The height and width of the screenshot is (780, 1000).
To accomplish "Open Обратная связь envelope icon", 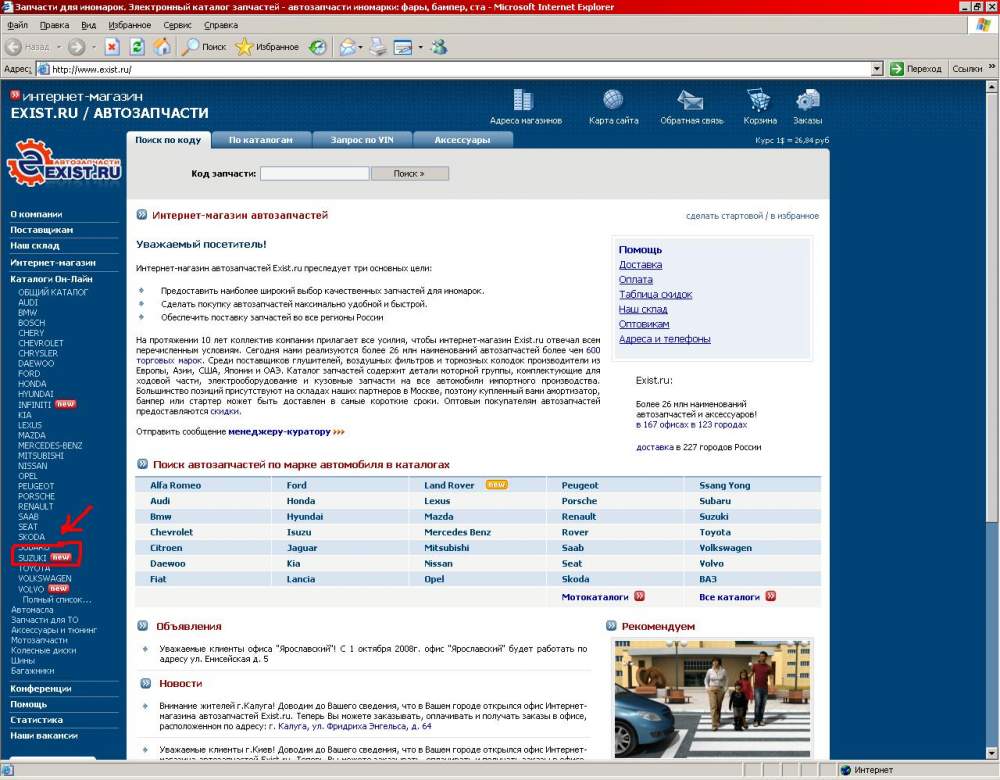I will pos(690,100).
